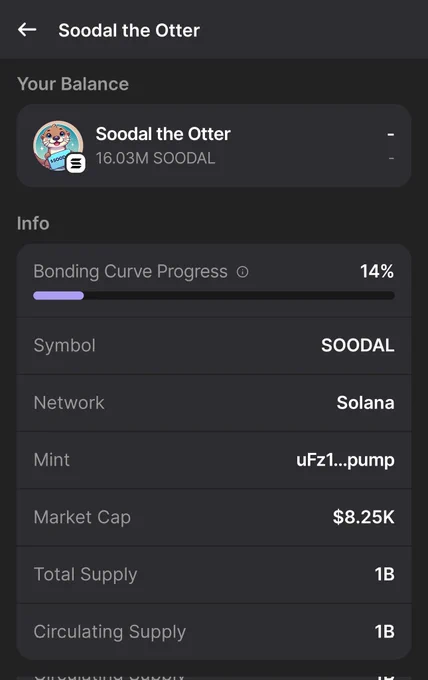Tap the 16.03M SOODAL balance amount
This screenshot has width=428, height=680.
155,158
